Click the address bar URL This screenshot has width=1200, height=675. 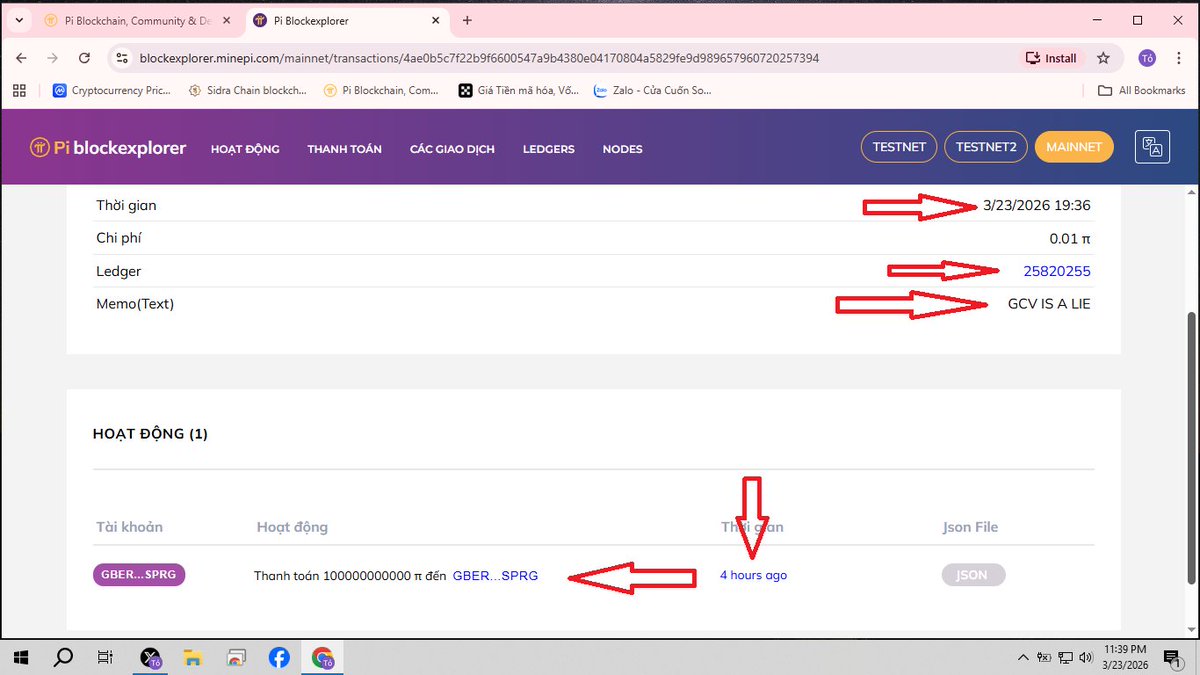pyautogui.click(x=479, y=58)
